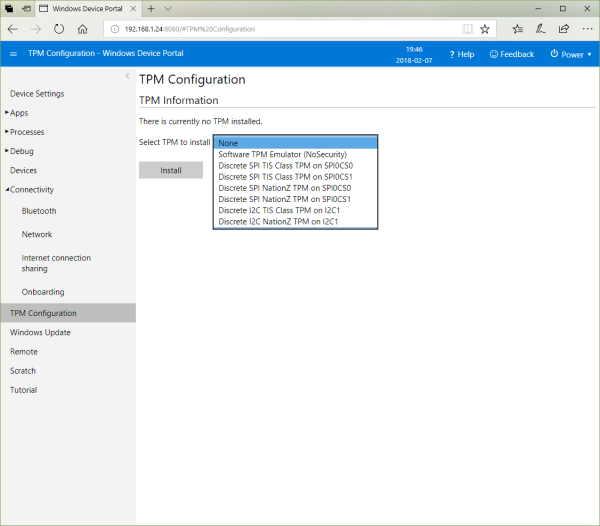
Task: Choose Discrete I2C NationZ TPM on I2C1
Action: click(277, 221)
